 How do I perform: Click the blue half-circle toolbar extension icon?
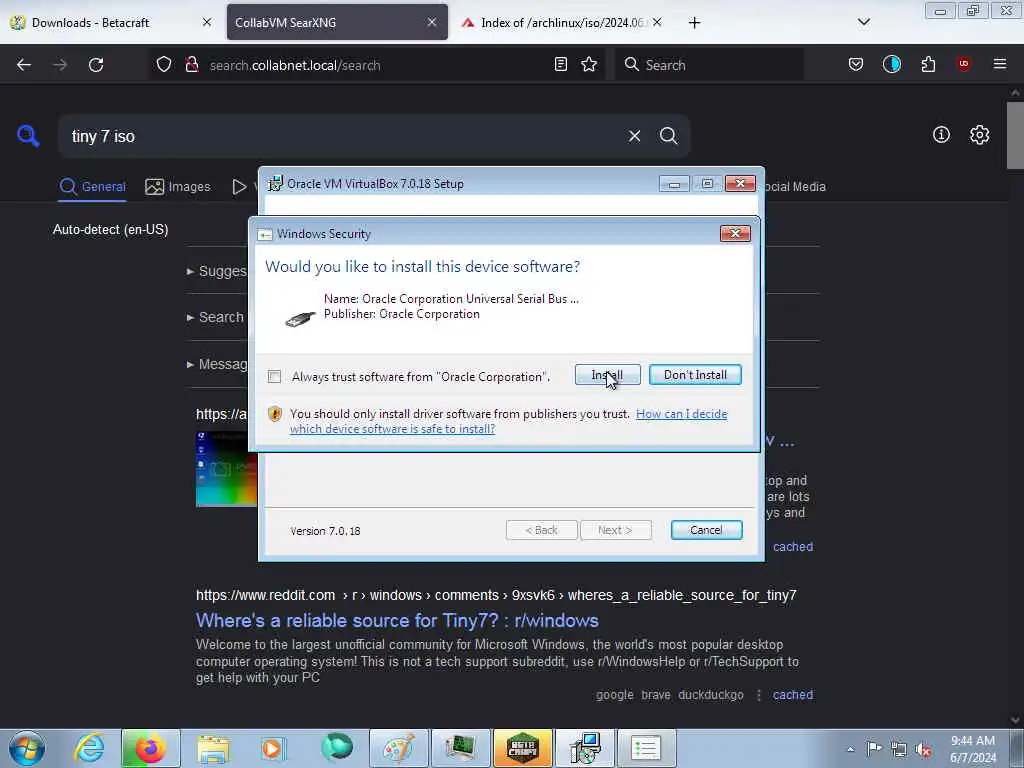891,65
